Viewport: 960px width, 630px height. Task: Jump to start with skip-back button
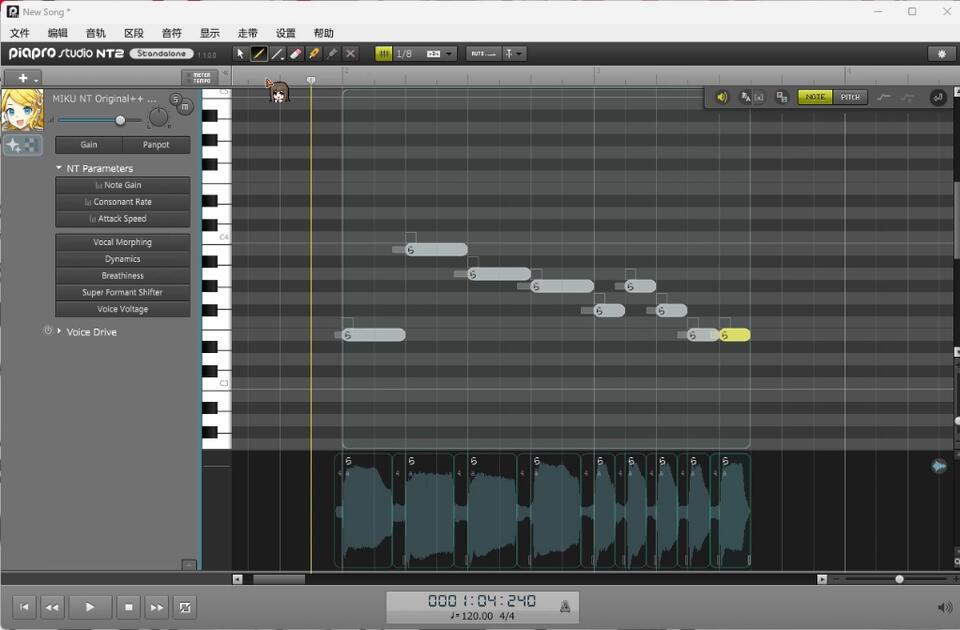click(x=24, y=607)
